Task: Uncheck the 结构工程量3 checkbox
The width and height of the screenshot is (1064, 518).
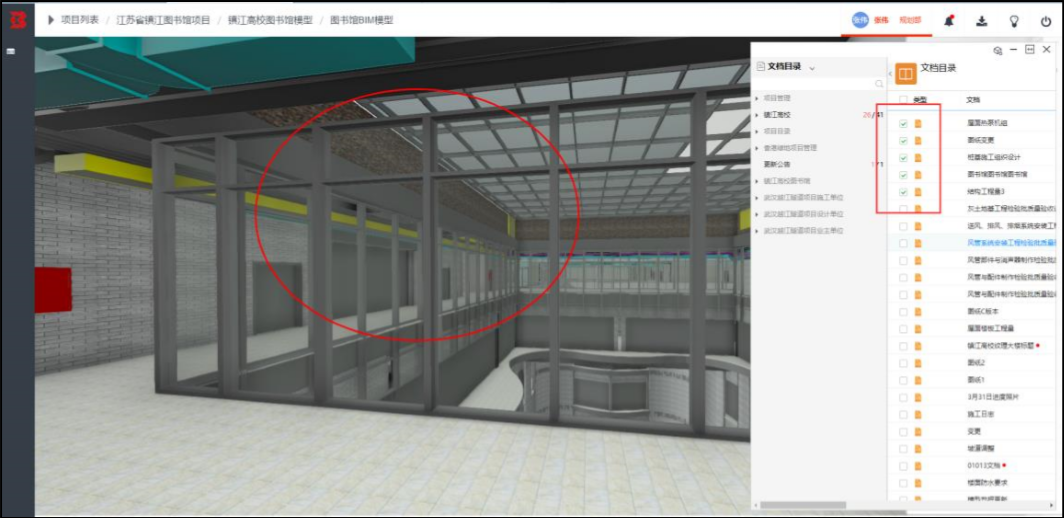Action: pos(903,192)
